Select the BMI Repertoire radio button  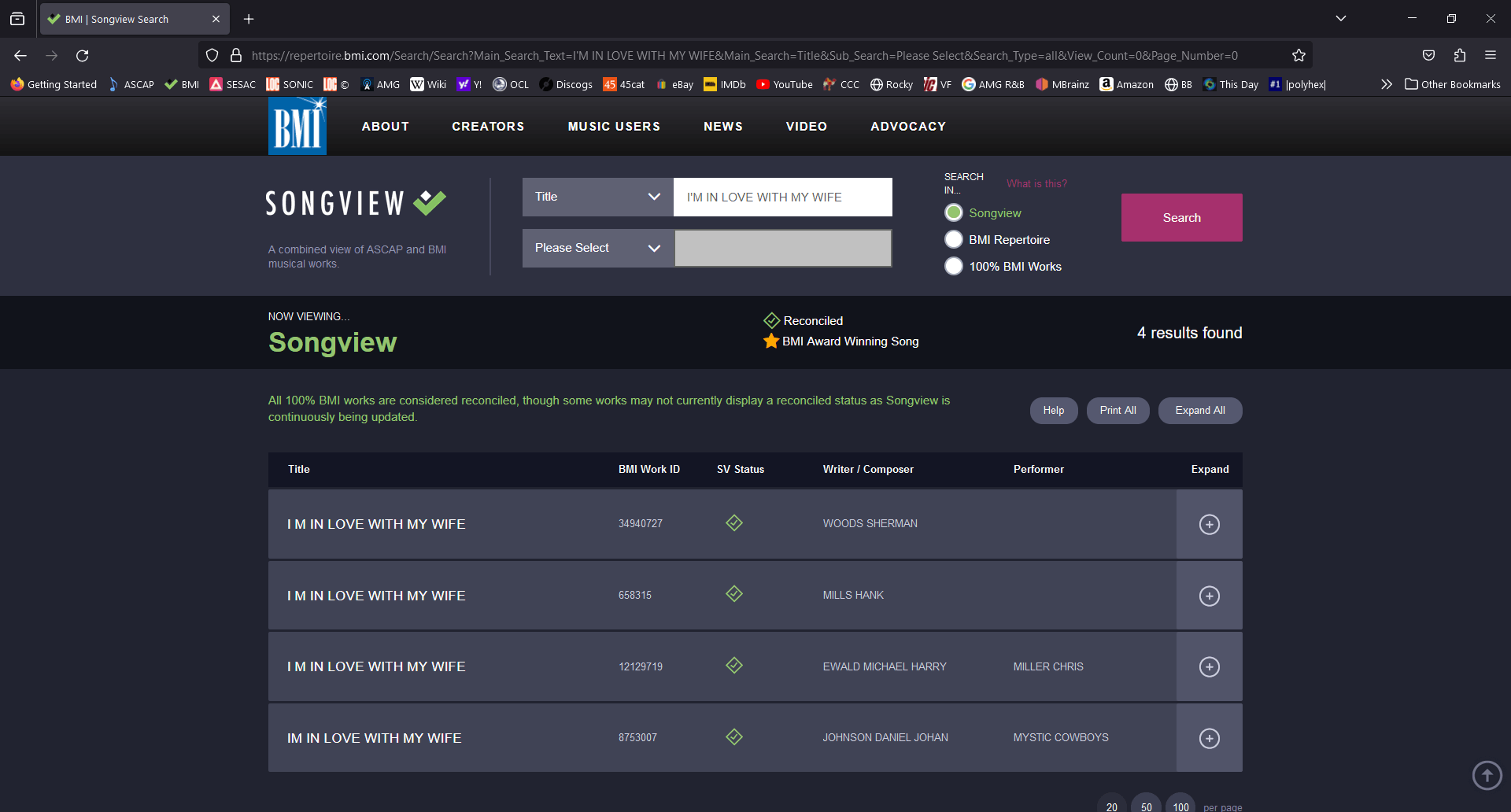[x=954, y=239]
